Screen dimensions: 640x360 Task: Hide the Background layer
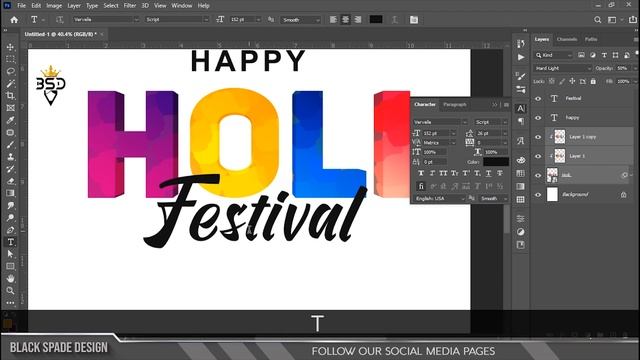click(x=538, y=195)
